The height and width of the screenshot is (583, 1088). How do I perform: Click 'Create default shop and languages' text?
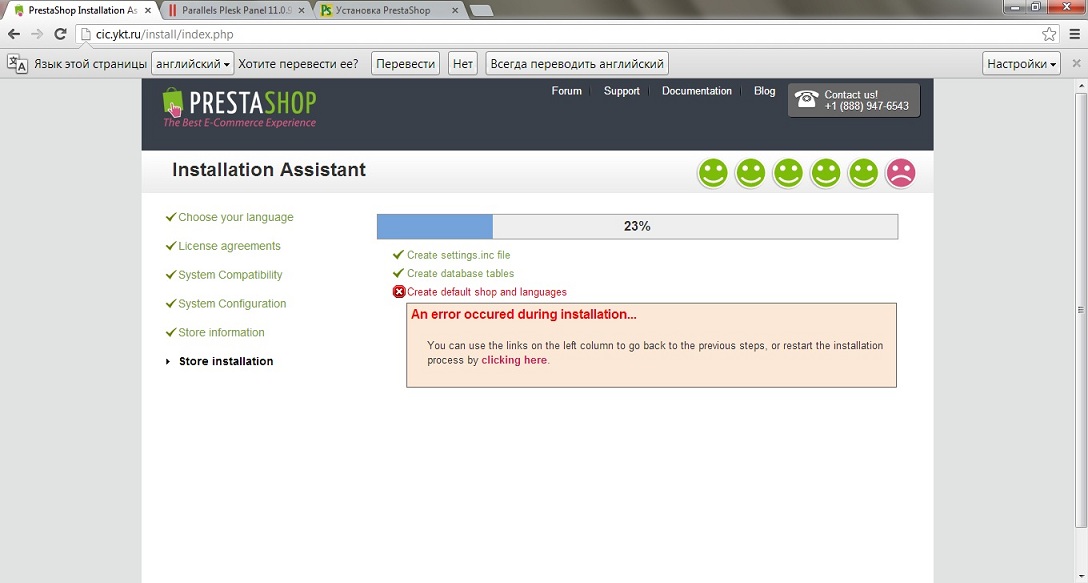tap(486, 292)
